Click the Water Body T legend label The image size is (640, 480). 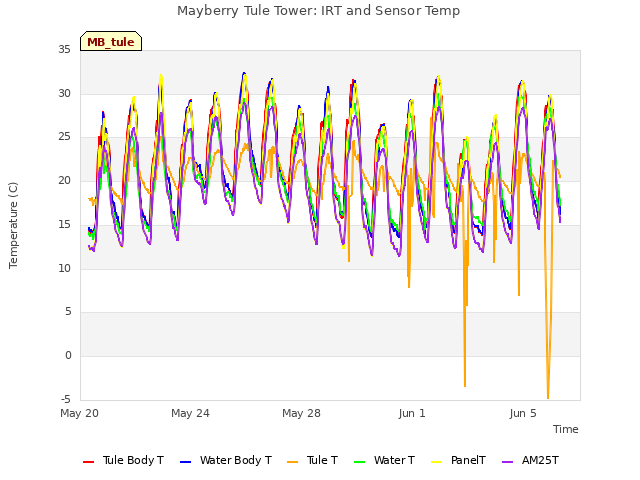tap(236, 460)
